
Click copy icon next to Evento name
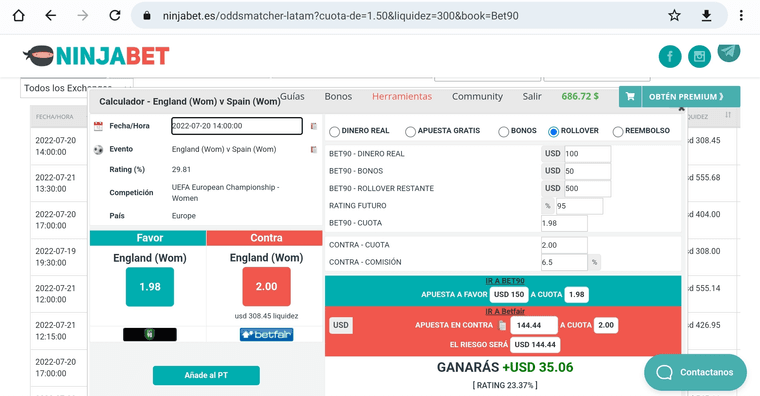[x=314, y=149]
